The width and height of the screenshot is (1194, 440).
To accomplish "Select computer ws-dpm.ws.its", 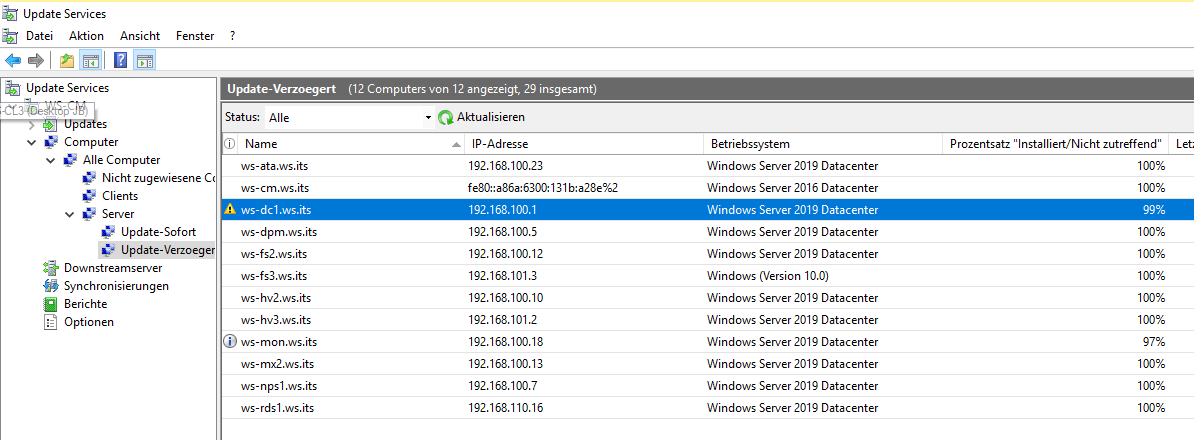I will [x=279, y=232].
